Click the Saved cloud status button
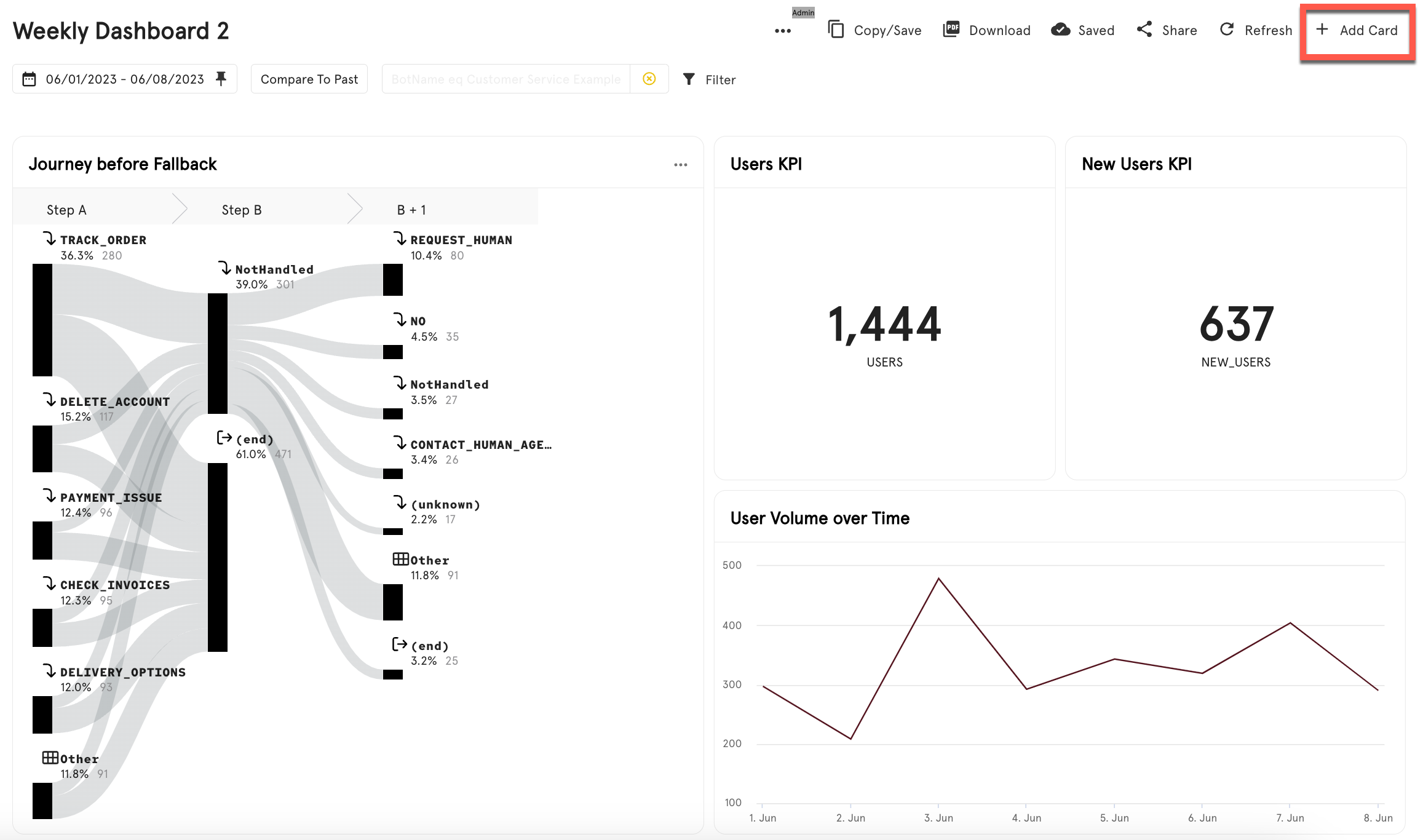 [x=1082, y=30]
